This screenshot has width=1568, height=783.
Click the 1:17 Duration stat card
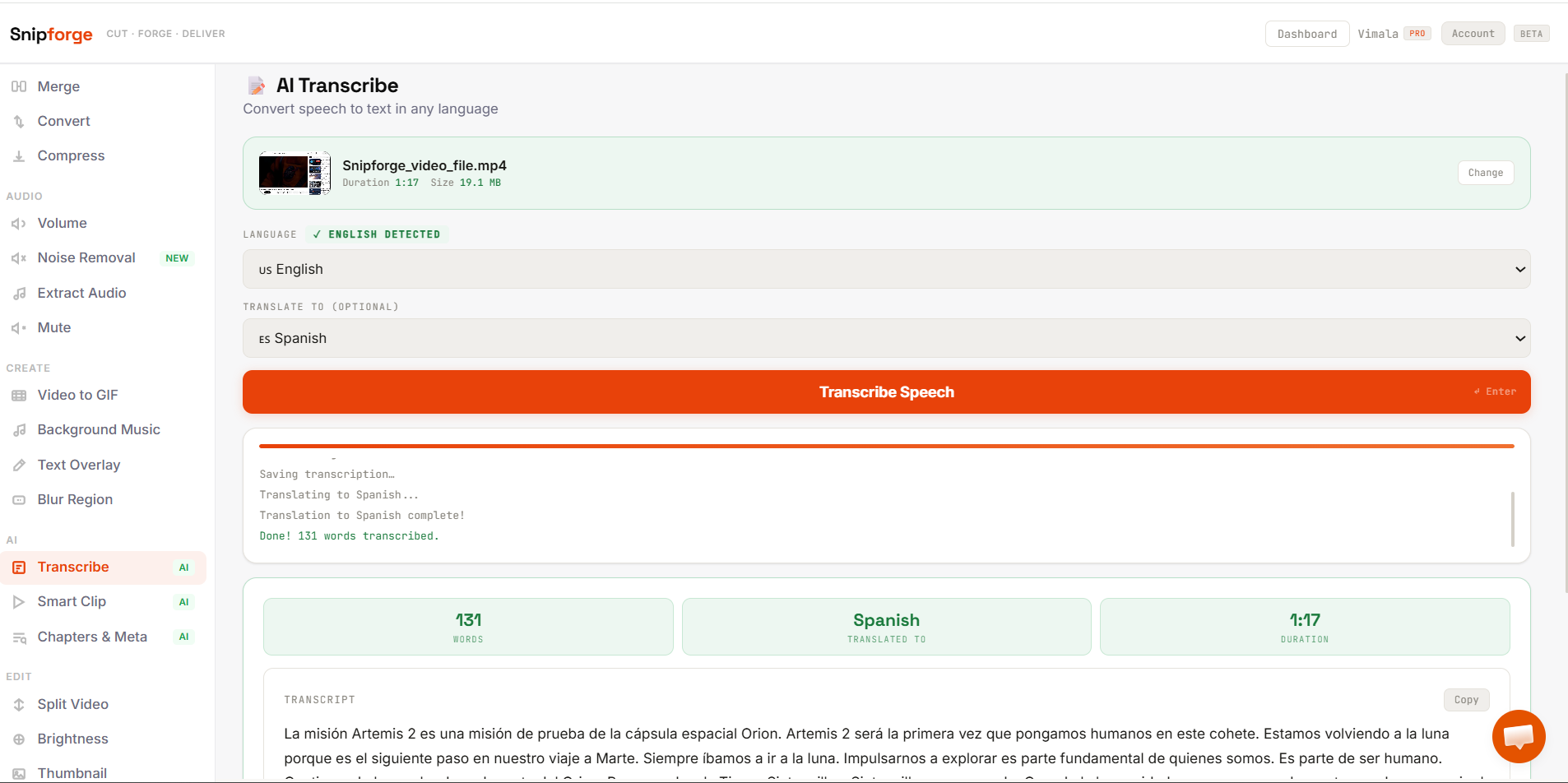coord(1304,627)
